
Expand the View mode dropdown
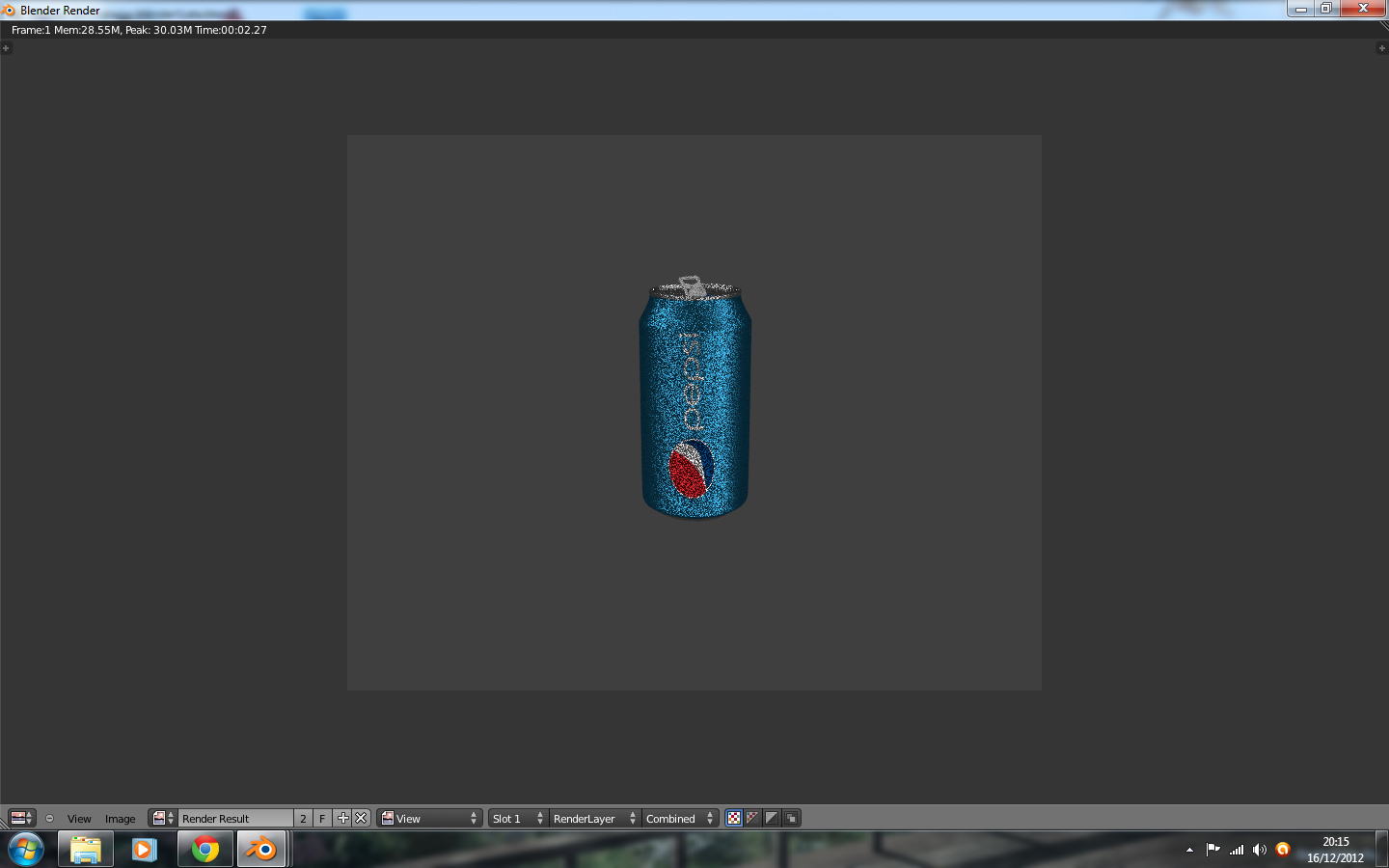pos(429,818)
